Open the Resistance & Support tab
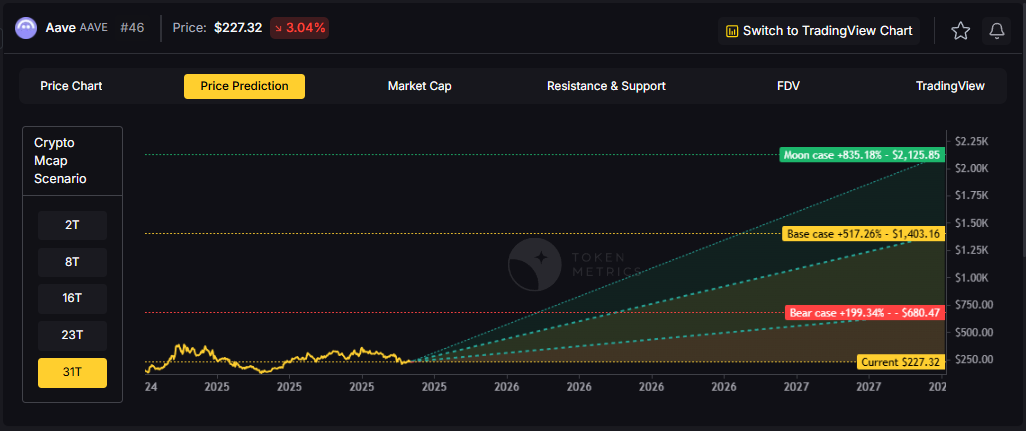 606,86
